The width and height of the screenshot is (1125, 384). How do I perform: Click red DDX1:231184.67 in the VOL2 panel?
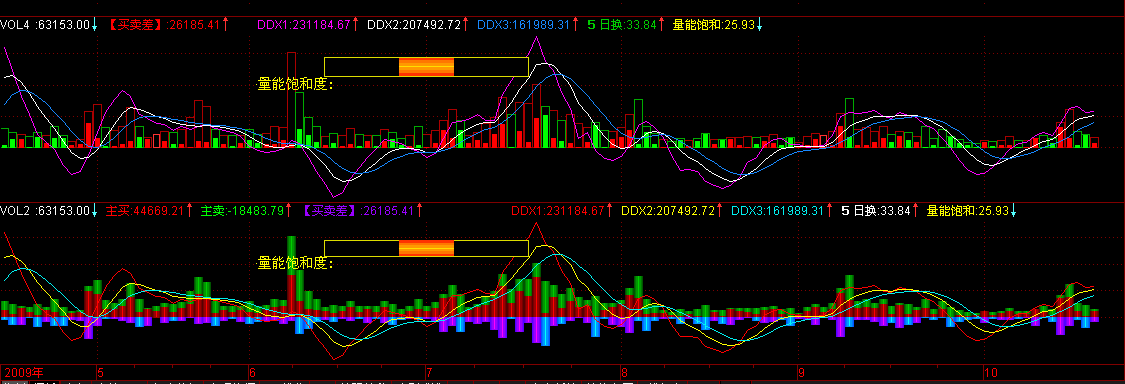(558, 211)
